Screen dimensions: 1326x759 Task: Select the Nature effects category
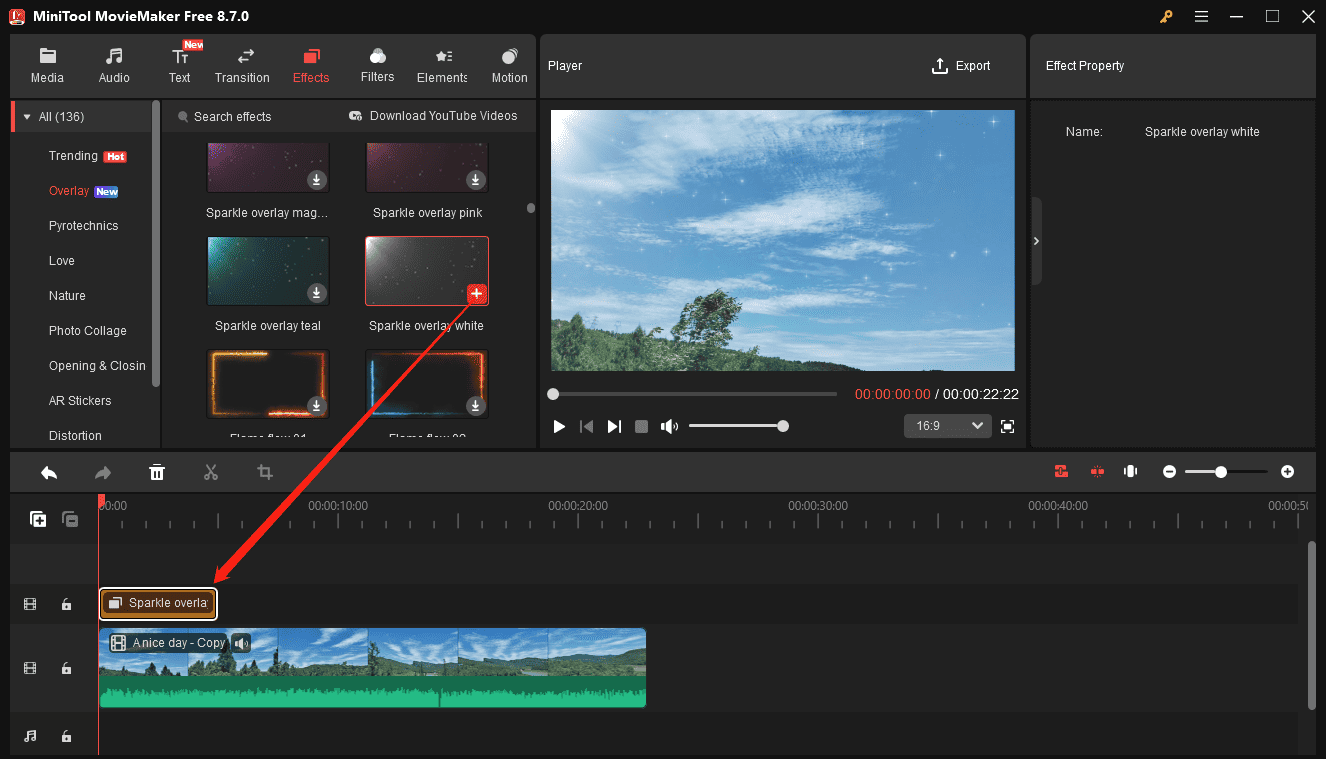[x=67, y=296]
